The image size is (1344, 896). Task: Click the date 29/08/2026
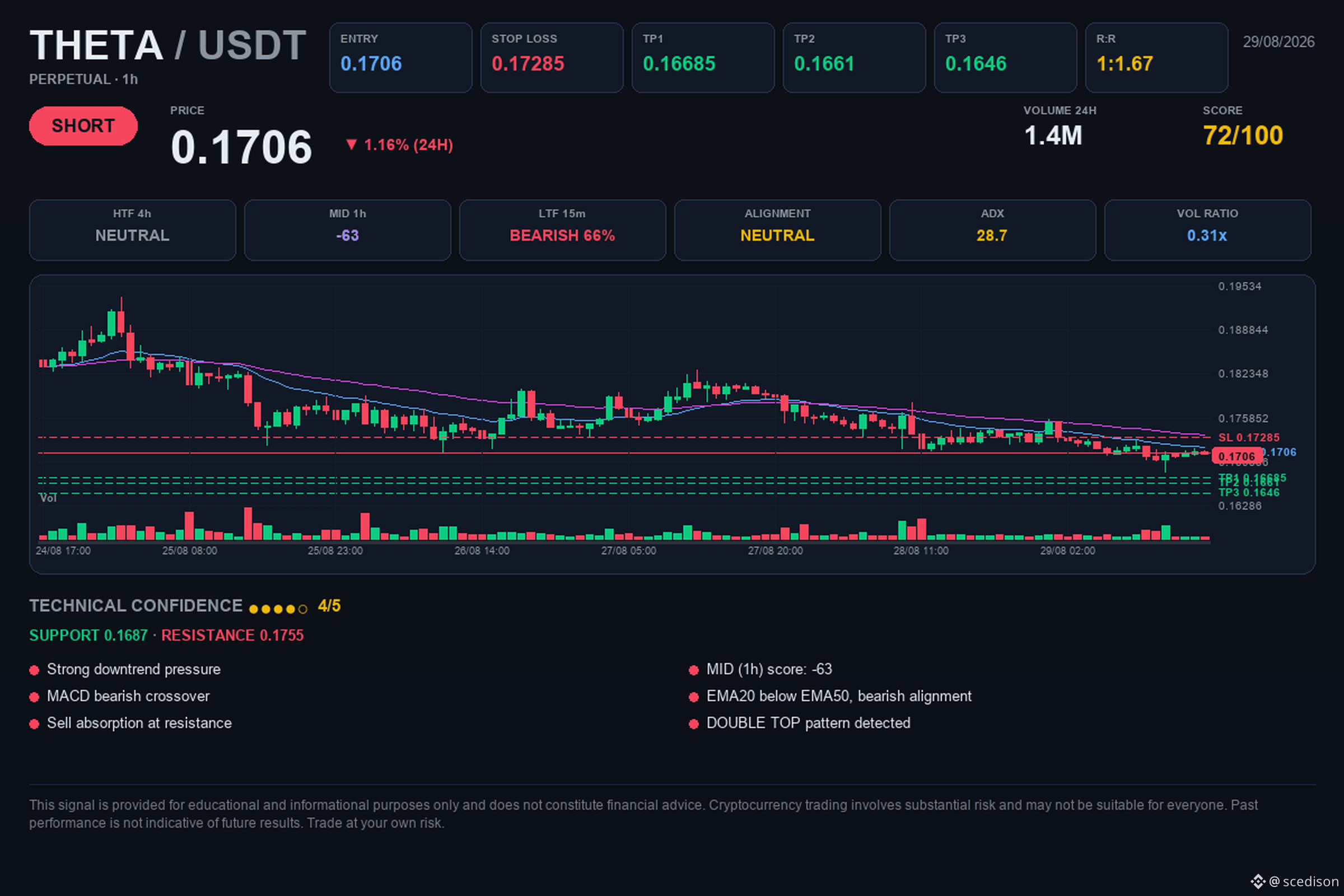click(x=1279, y=41)
